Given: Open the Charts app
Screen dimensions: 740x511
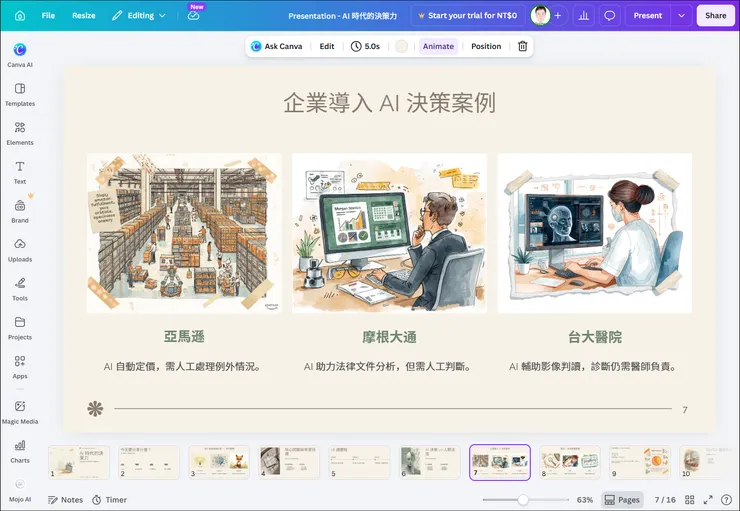Looking at the screenshot, I should tap(20, 451).
